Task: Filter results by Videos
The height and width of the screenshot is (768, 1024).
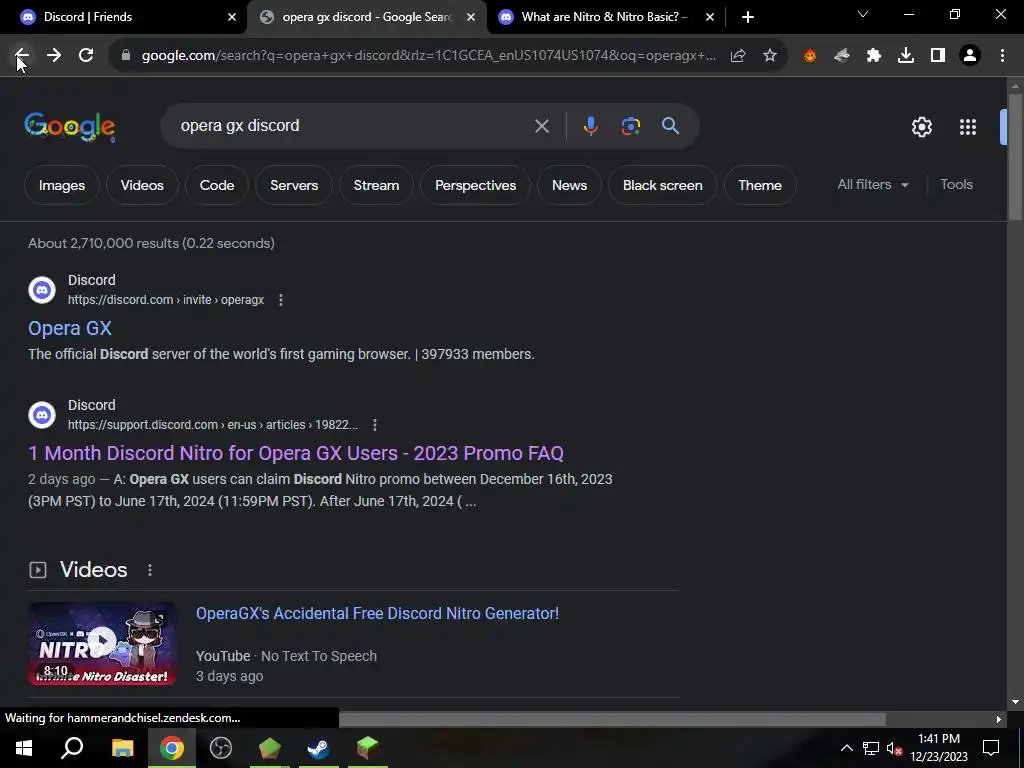Action: pos(142,185)
